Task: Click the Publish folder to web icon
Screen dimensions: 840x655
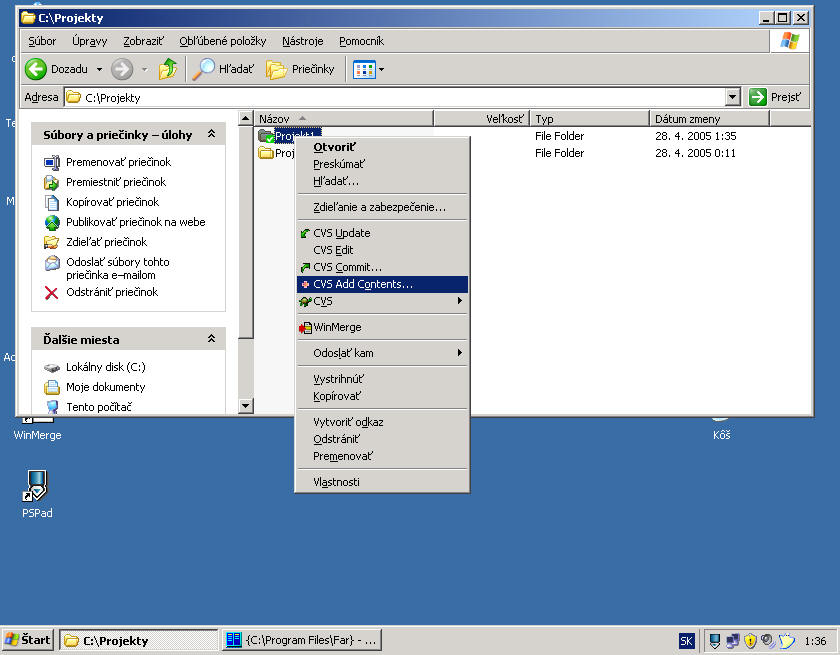Action: (52, 222)
